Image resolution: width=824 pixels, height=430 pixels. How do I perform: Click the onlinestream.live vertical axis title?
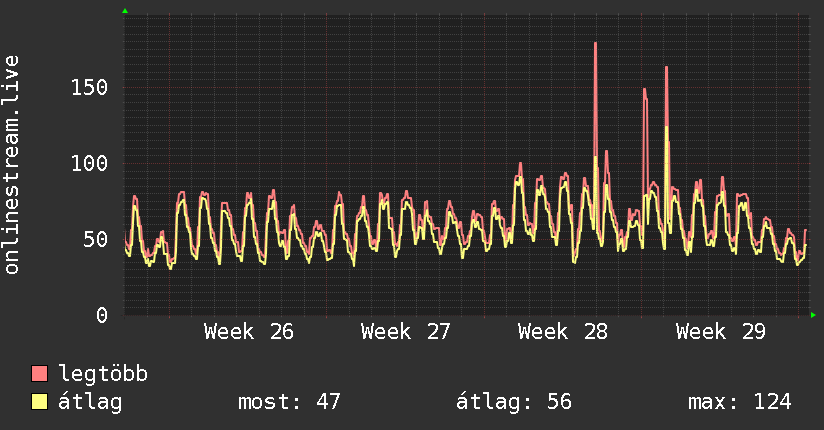click(11, 165)
